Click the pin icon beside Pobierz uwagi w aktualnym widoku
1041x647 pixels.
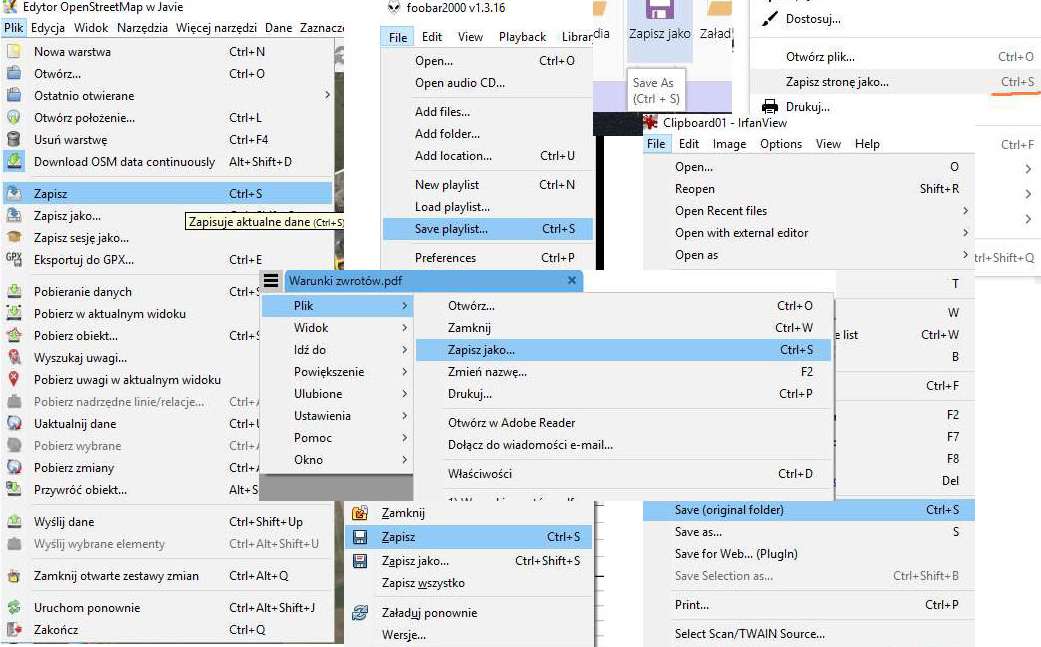(x=14, y=379)
